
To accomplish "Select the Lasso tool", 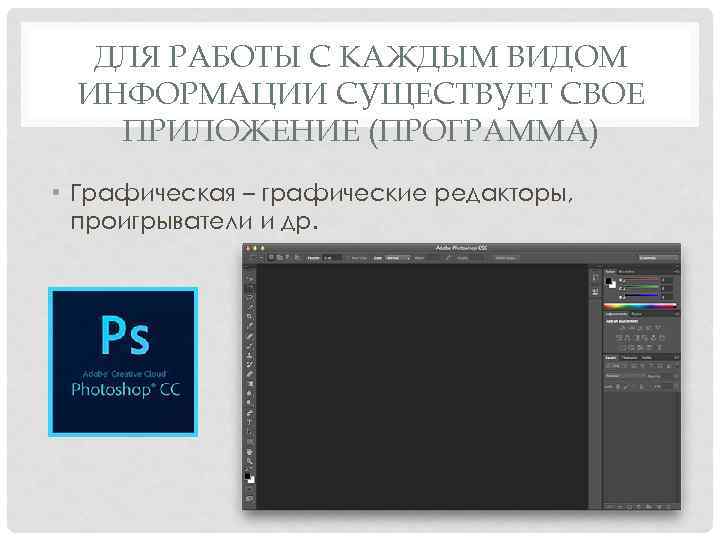I will pos(251,298).
